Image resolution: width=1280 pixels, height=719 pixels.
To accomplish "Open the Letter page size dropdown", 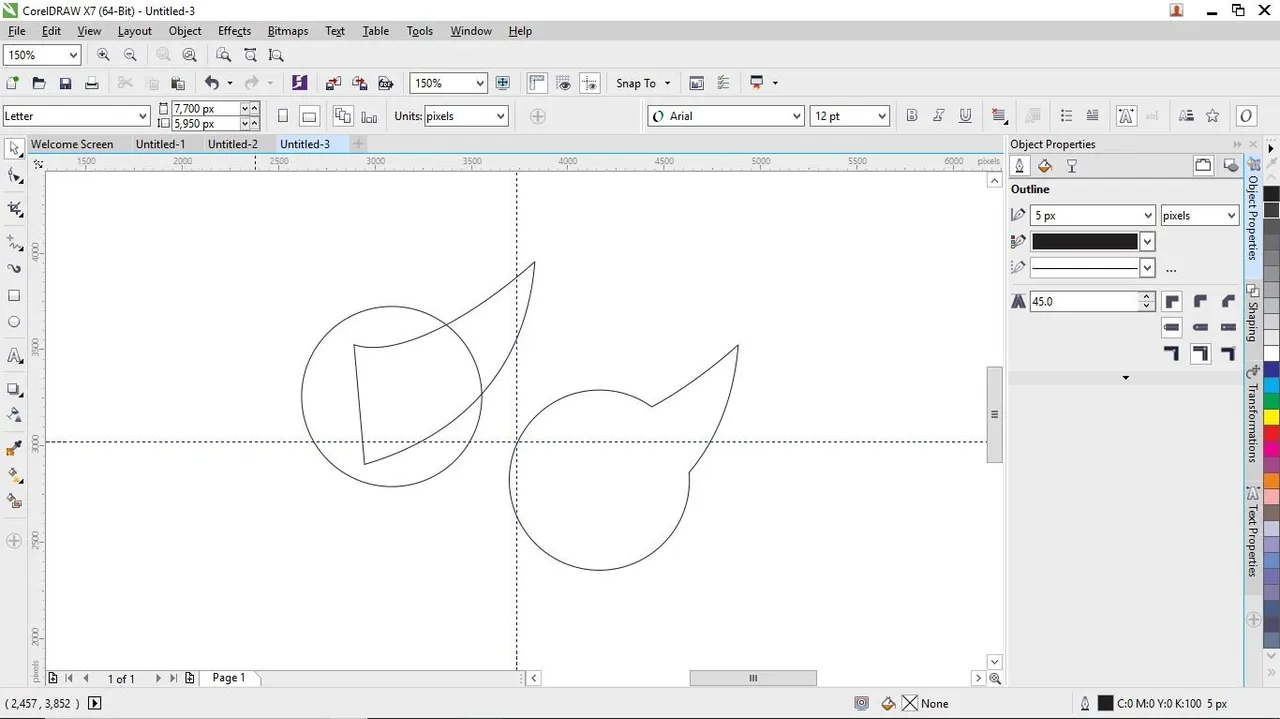I will tap(142, 116).
